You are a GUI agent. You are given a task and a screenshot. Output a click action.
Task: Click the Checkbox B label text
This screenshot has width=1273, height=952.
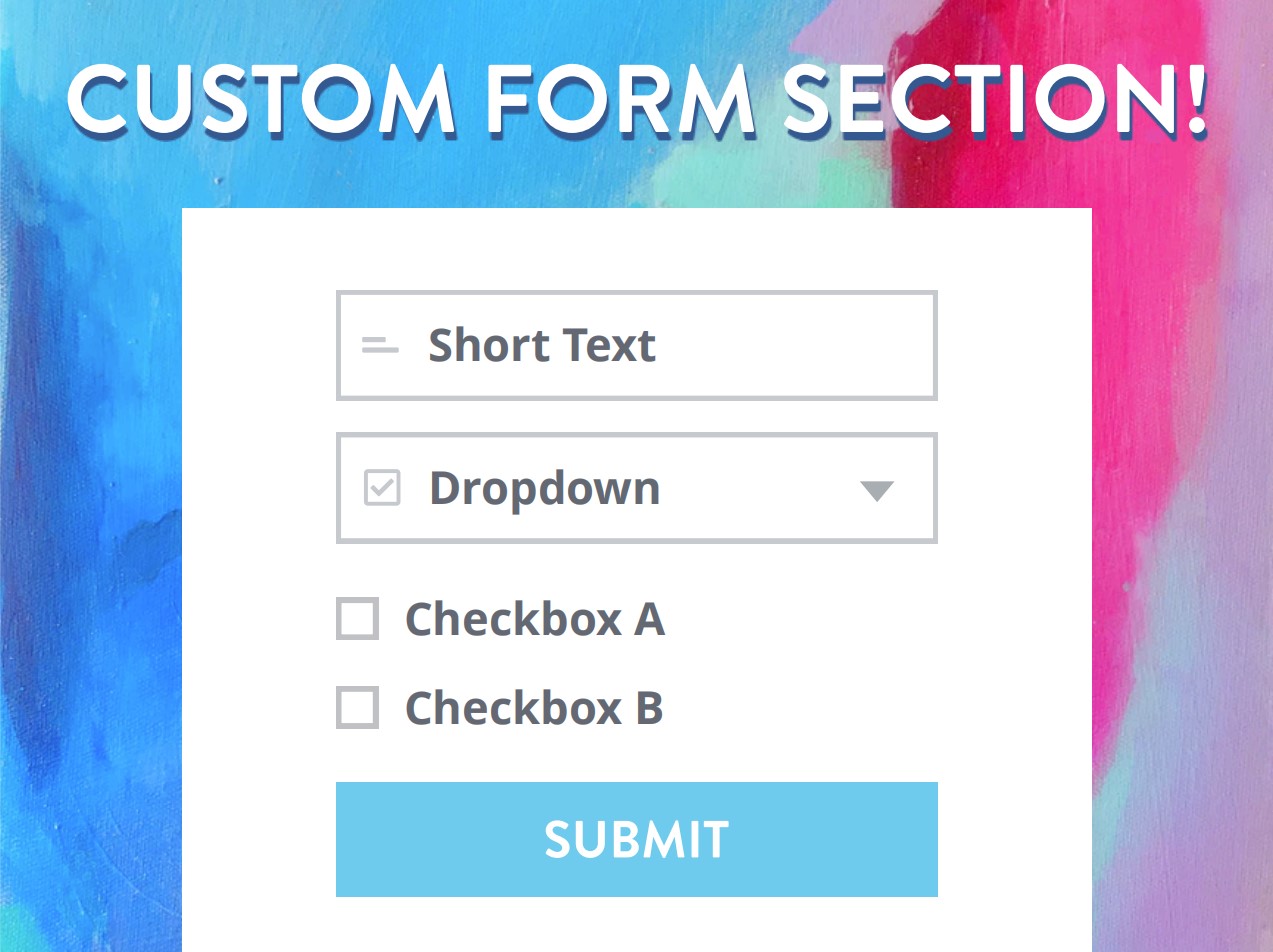coord(534,710)
